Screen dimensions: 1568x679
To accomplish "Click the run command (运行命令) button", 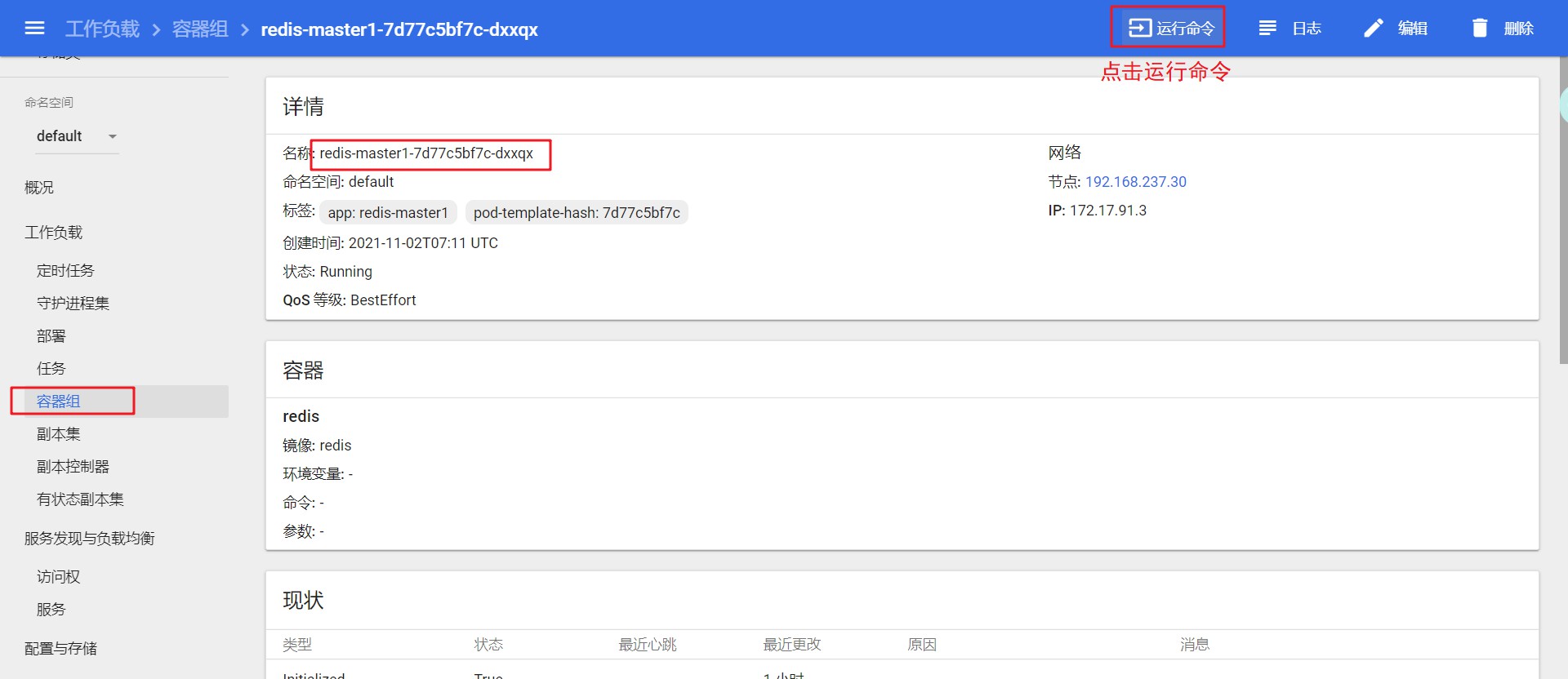I will [1170, 28].
